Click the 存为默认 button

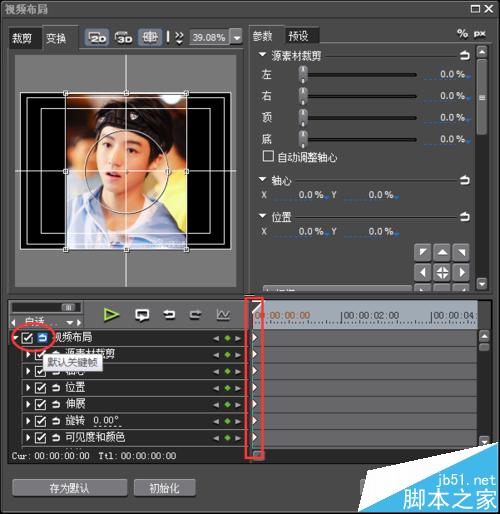[x=70, y=488]
